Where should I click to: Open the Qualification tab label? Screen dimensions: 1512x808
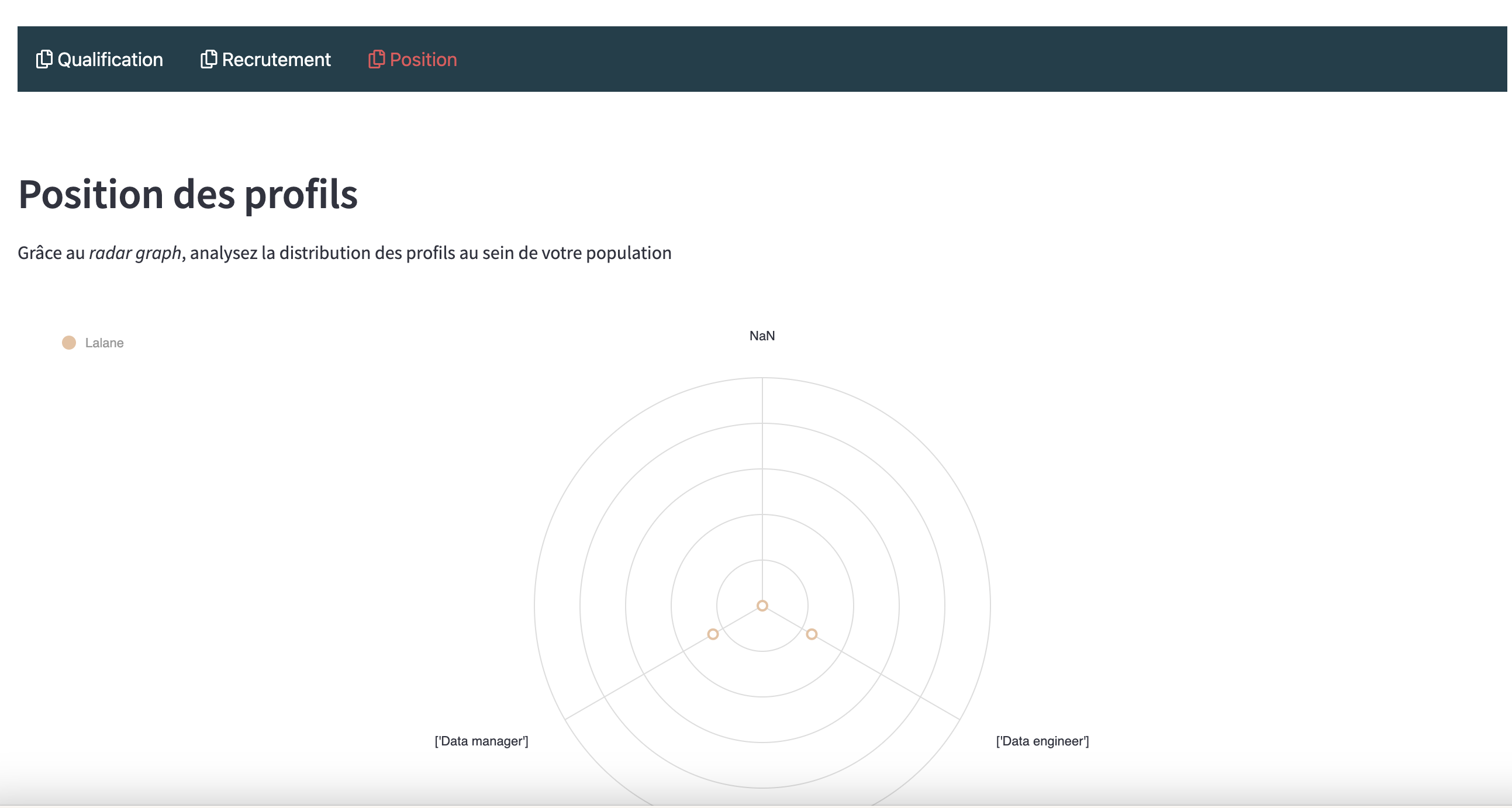(110, 59)
